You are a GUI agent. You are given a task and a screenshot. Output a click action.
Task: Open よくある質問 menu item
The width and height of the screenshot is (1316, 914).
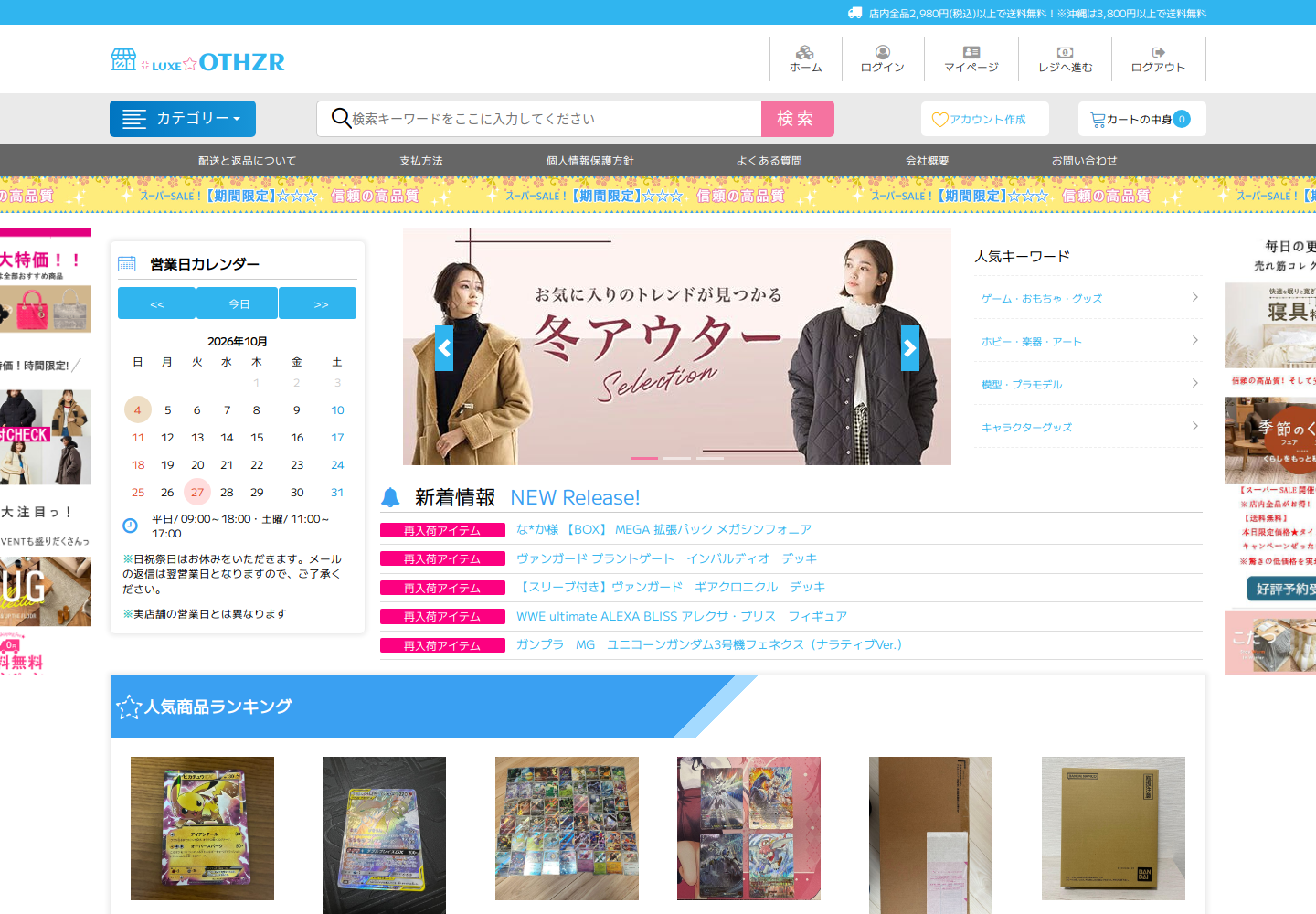769,161
